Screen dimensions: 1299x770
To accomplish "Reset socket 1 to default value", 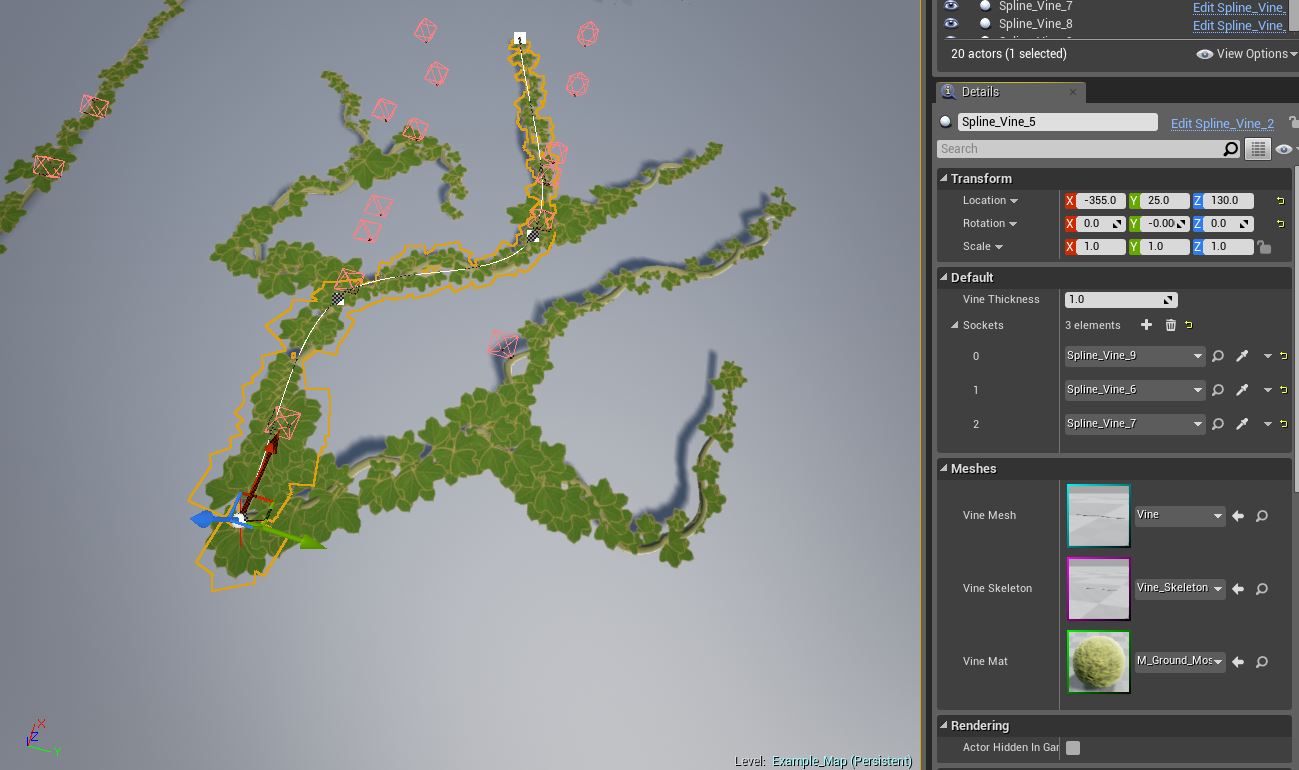I will pos(1283,390).
